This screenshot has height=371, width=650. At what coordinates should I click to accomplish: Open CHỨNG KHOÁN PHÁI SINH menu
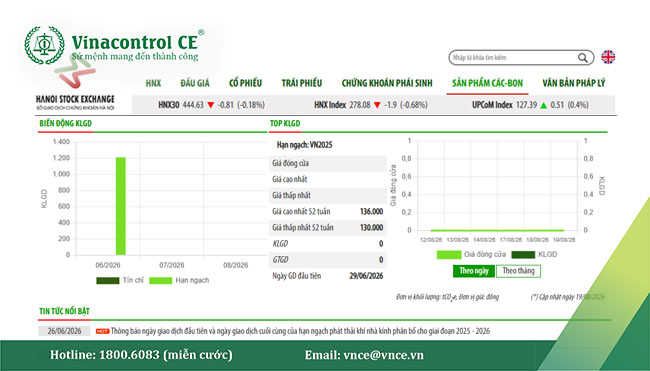pyautogui.click(x=387, y=83)
